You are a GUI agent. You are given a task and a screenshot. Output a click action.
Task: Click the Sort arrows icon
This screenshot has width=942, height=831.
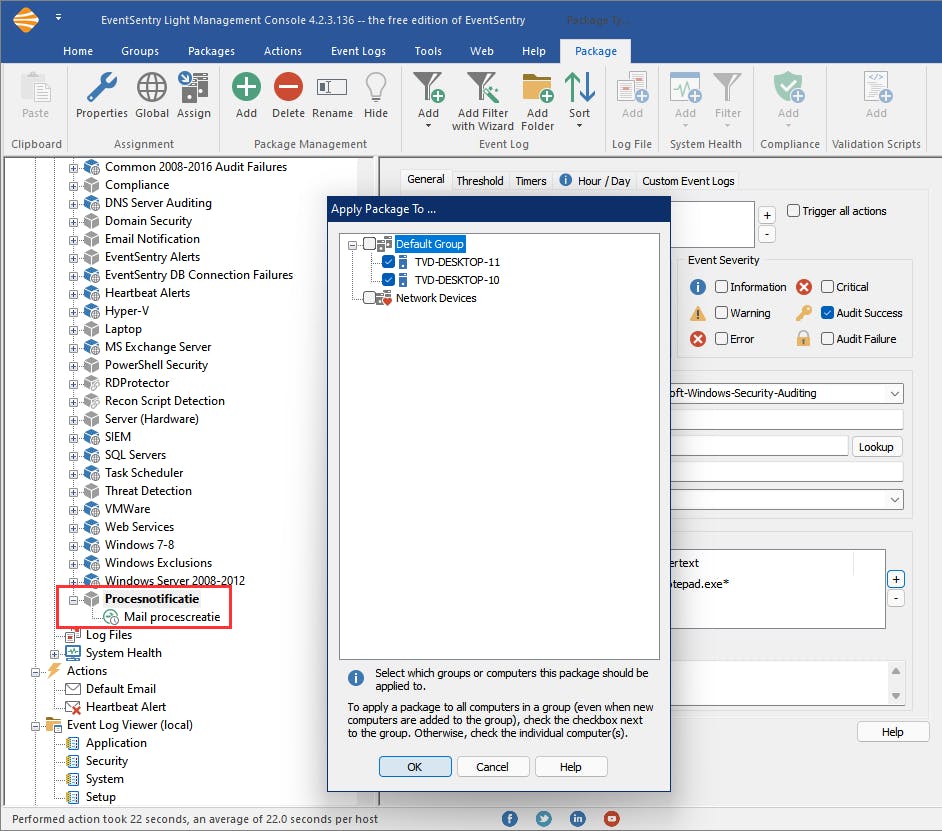pos(579,88)
